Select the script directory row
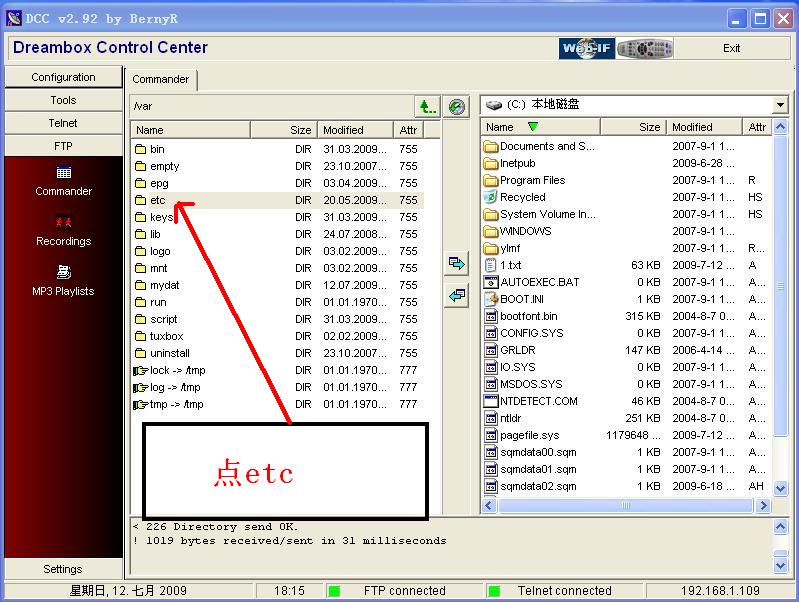The height and width of the screenshot is (602, 799). coord(278,319)
